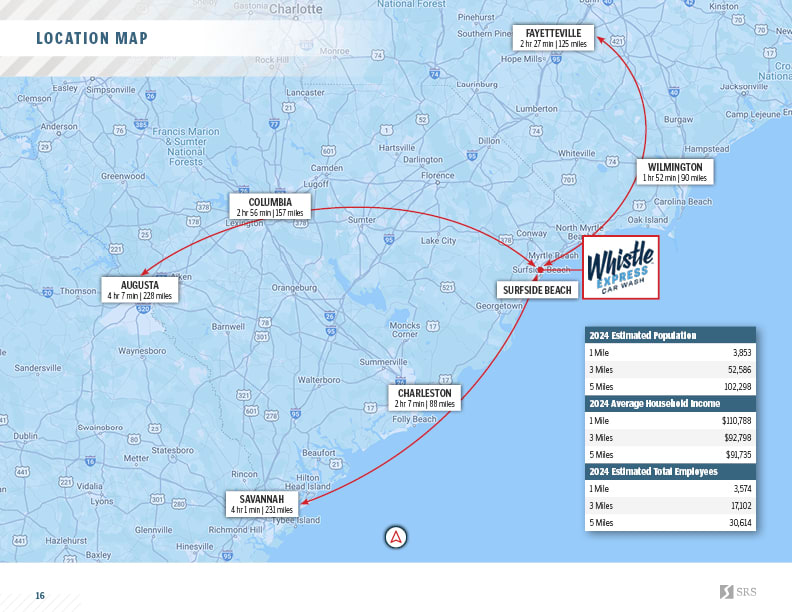This screenshot has width=792, height=612.
Task: Click the 2024 Estimated Total Employees header
Action: pyautogui.click(x=670, y=471)
